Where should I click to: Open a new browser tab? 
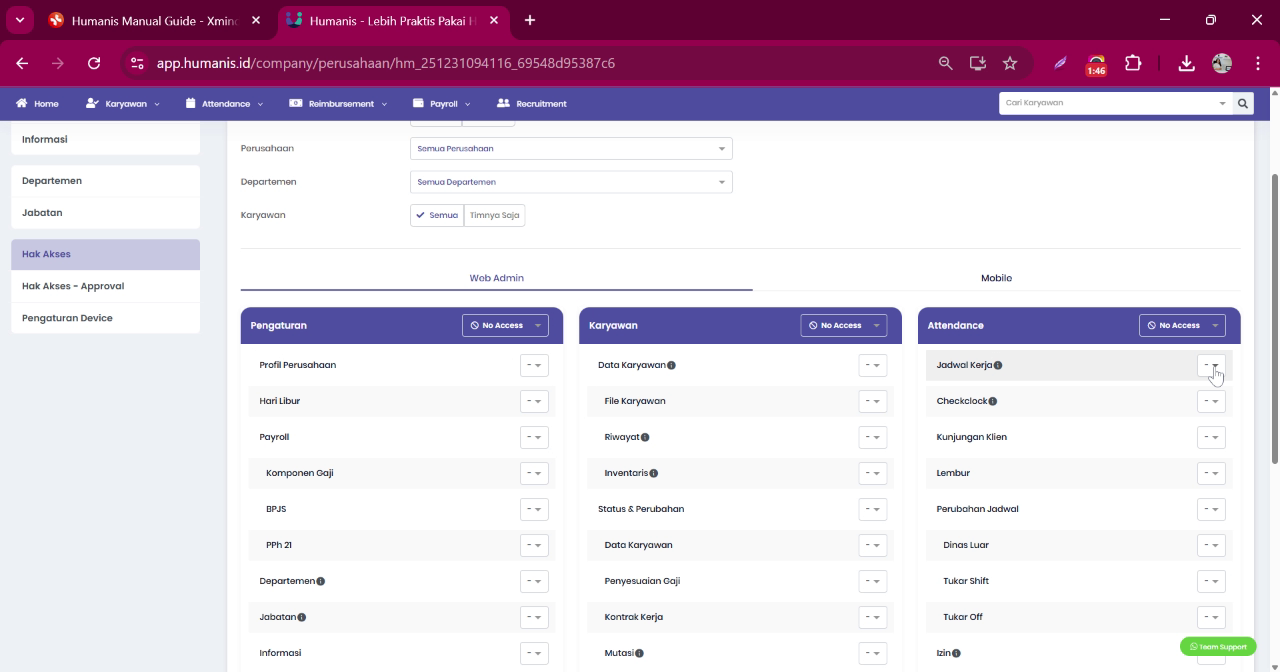click(529, 20)
